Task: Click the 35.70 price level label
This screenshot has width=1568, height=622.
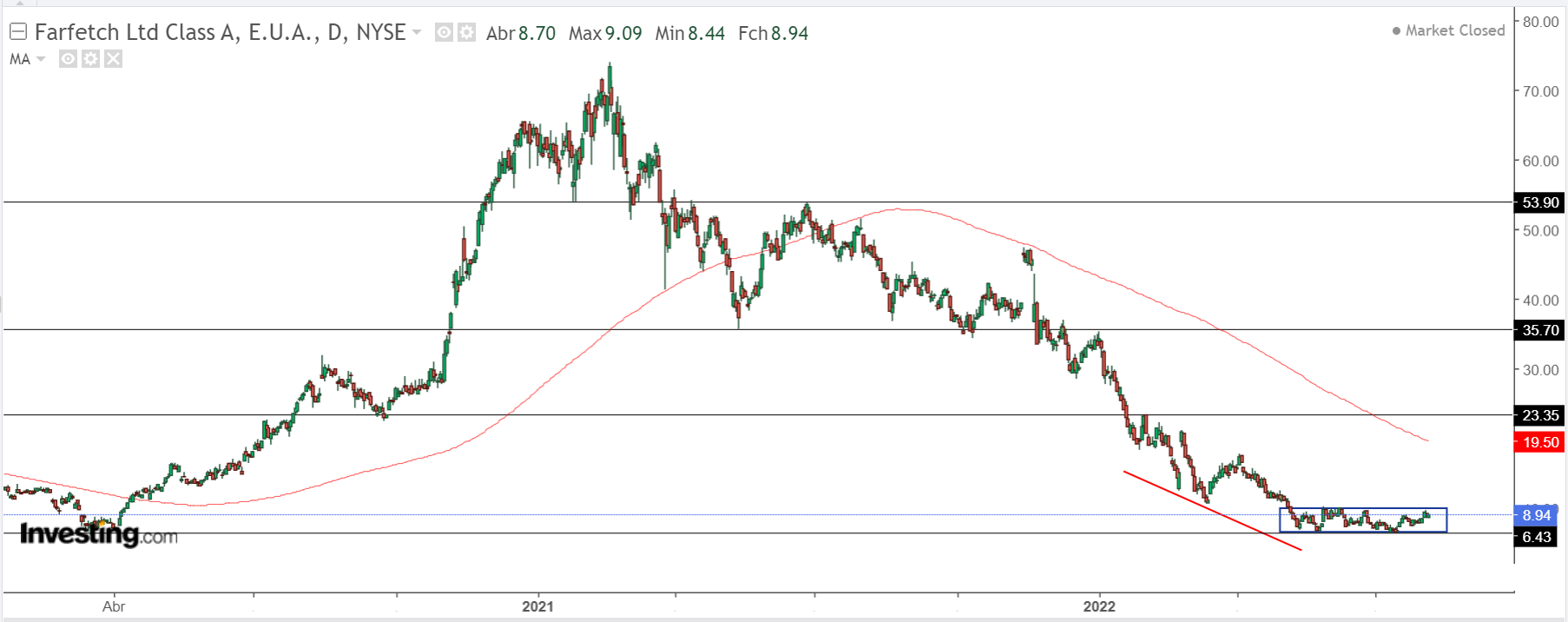Action: [x=1540, y=330]
